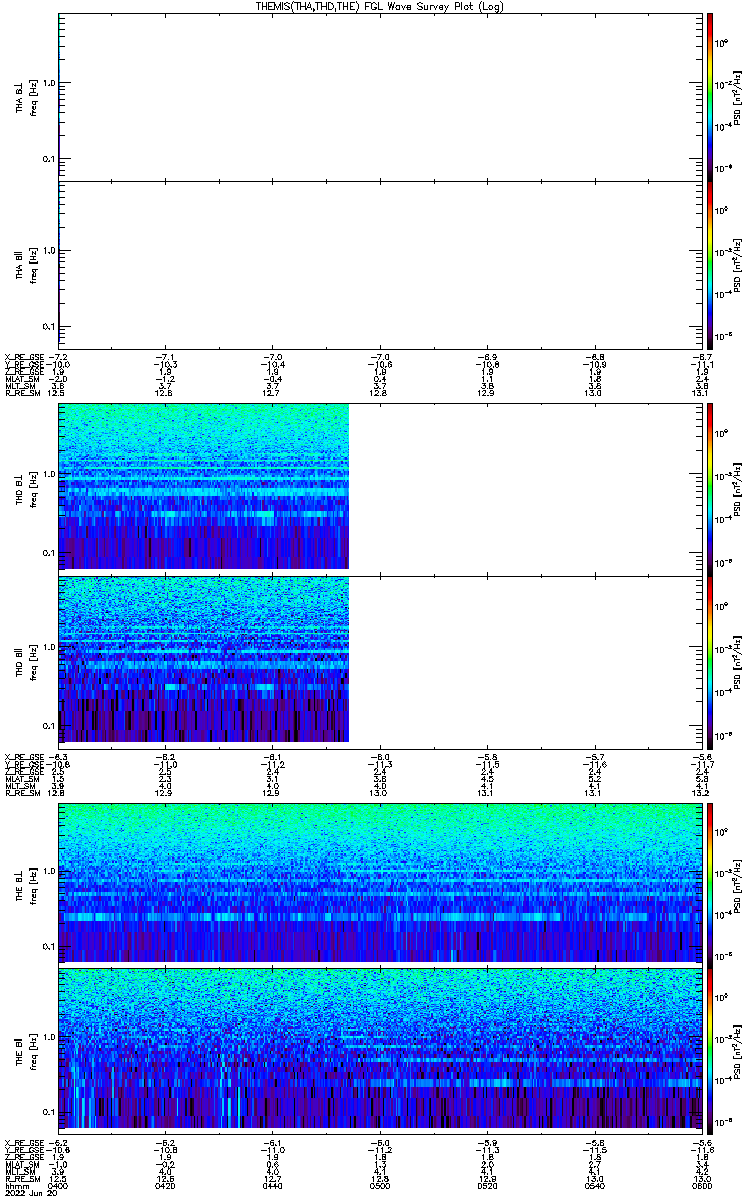The image size is (750, 1200).
Task: Click the 0.1 frequency tick on THD B-perpendicular
Action: (x=49, y=552)
